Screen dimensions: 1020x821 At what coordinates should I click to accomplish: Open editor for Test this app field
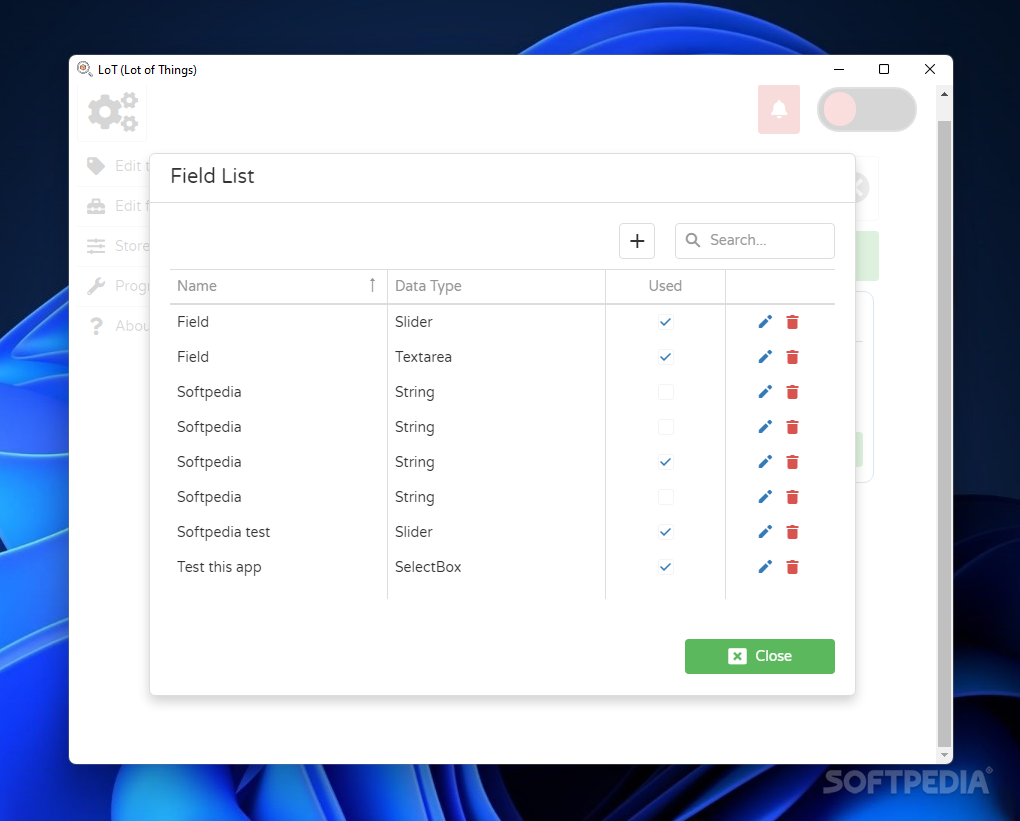point(765,567)
